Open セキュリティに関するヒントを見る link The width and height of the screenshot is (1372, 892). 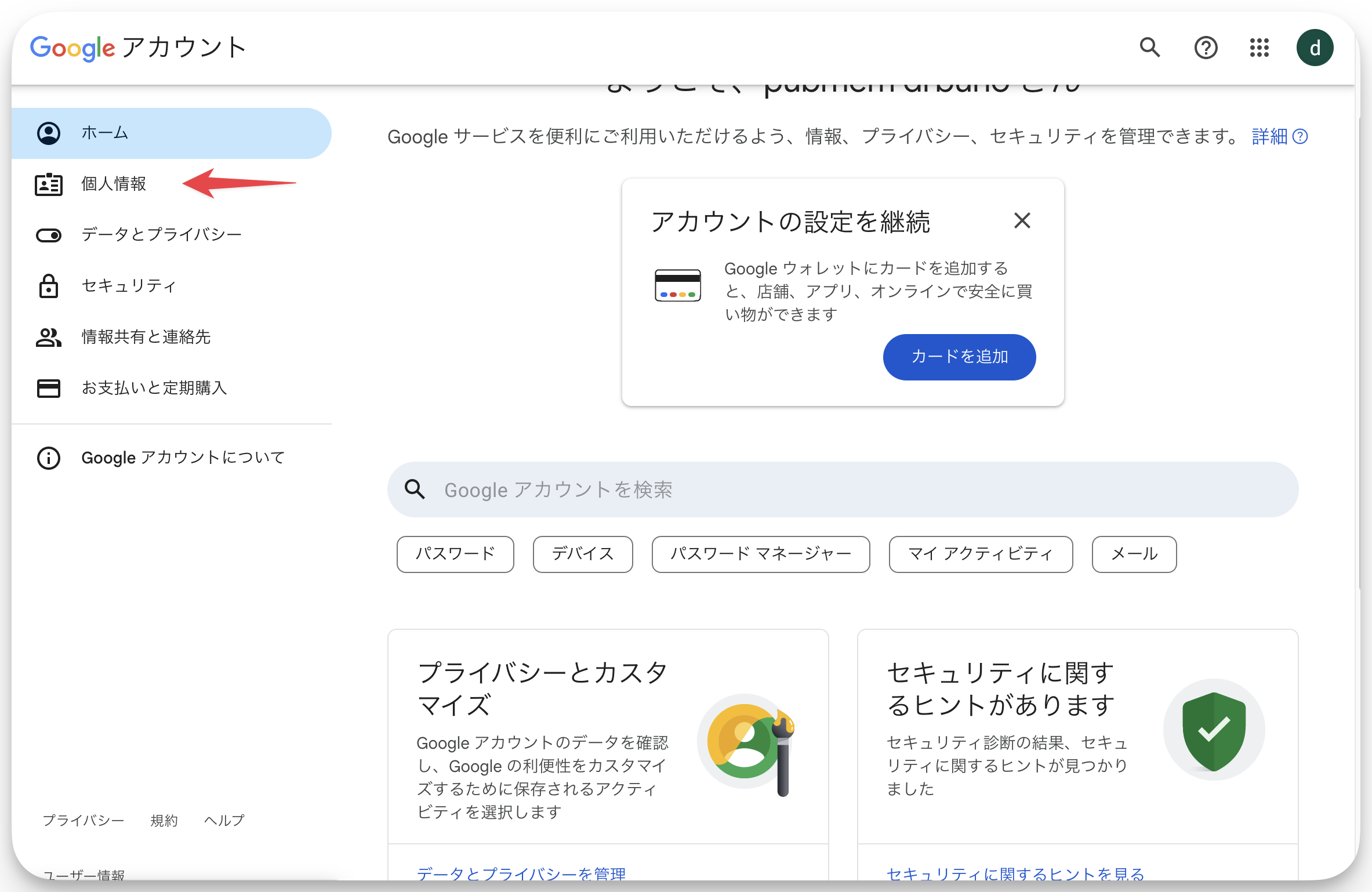tap(1015, 873)
